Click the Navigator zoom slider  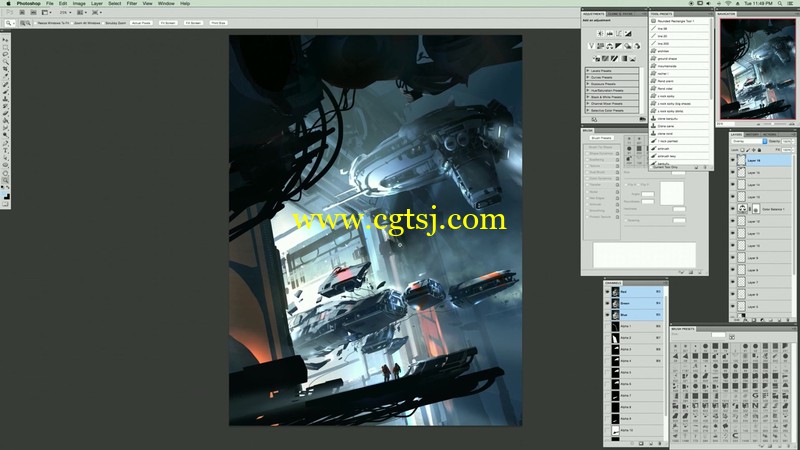coord(772,124)
